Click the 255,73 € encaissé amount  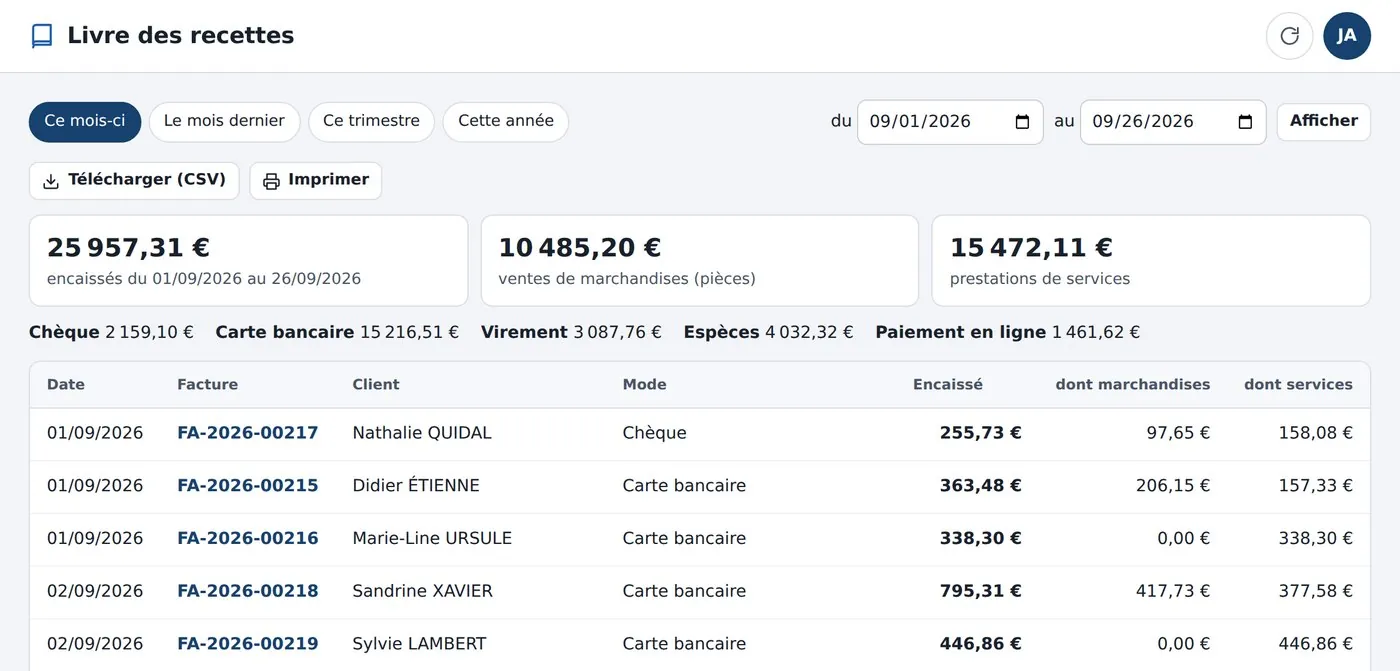980,433
